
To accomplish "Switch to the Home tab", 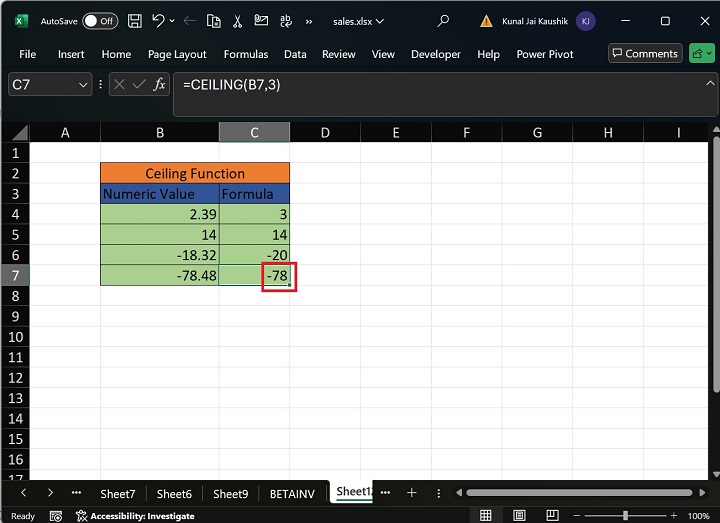I will coord(116,54).
